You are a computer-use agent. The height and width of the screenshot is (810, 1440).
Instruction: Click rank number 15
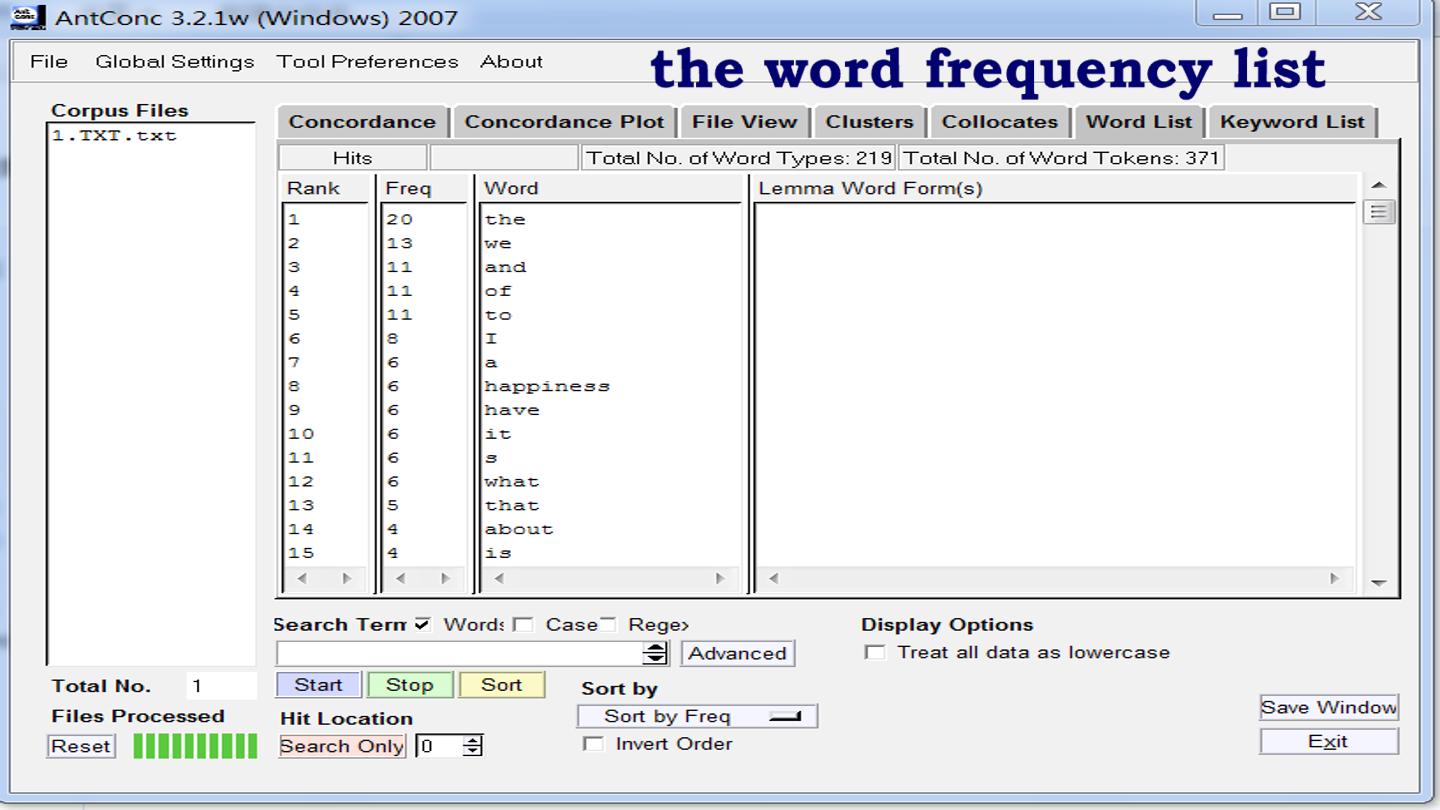coord(301,553)
